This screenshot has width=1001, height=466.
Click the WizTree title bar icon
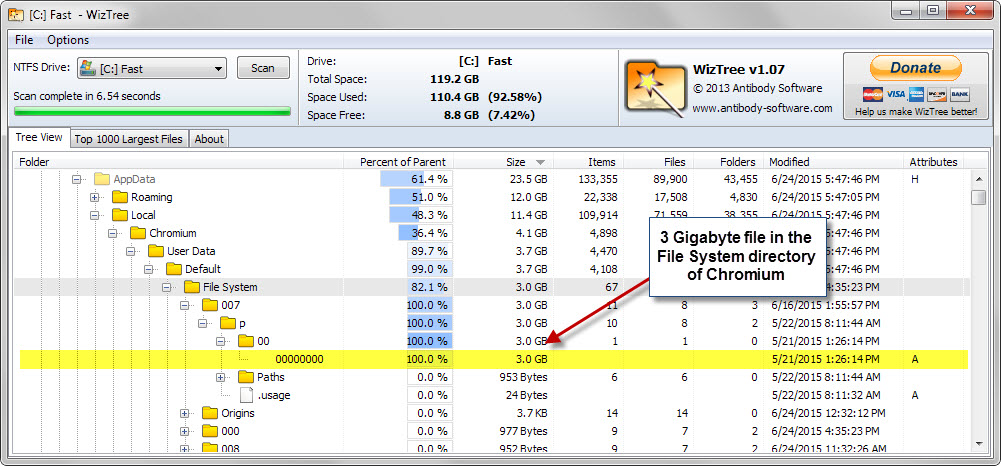(17, 13)
